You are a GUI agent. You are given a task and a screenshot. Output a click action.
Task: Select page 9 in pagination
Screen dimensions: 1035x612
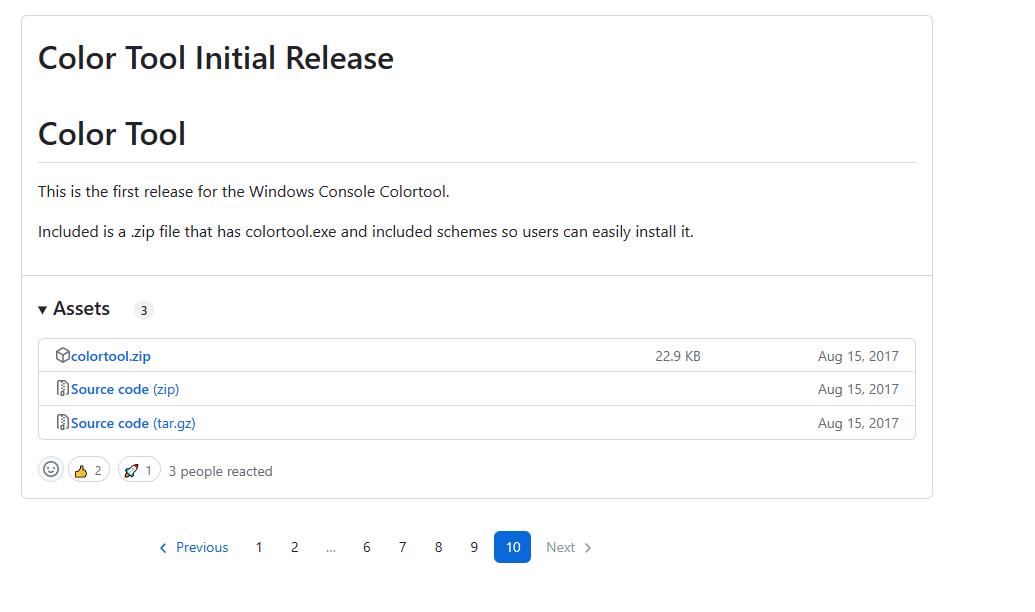pos(474,547)
